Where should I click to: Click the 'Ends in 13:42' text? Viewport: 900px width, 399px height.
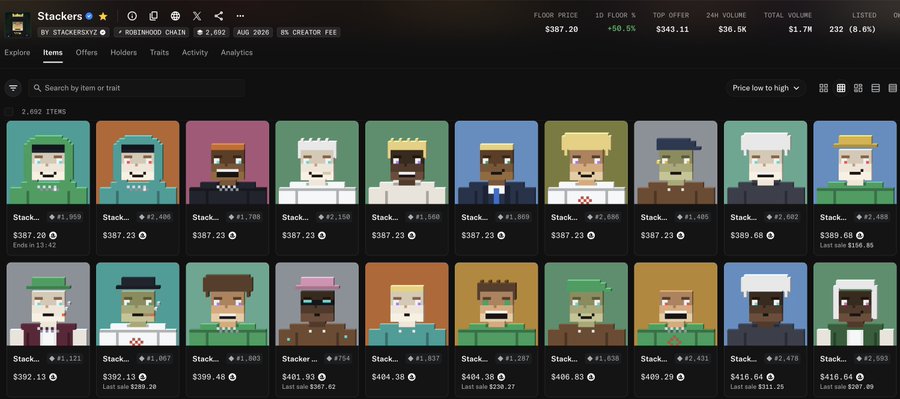point(34,245)
